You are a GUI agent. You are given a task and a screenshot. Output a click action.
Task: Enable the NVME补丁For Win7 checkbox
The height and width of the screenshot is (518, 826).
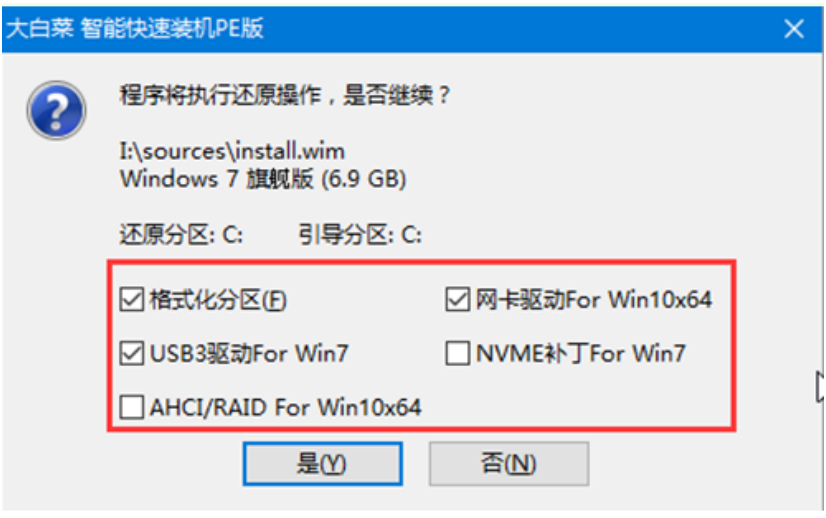[457, 353]
